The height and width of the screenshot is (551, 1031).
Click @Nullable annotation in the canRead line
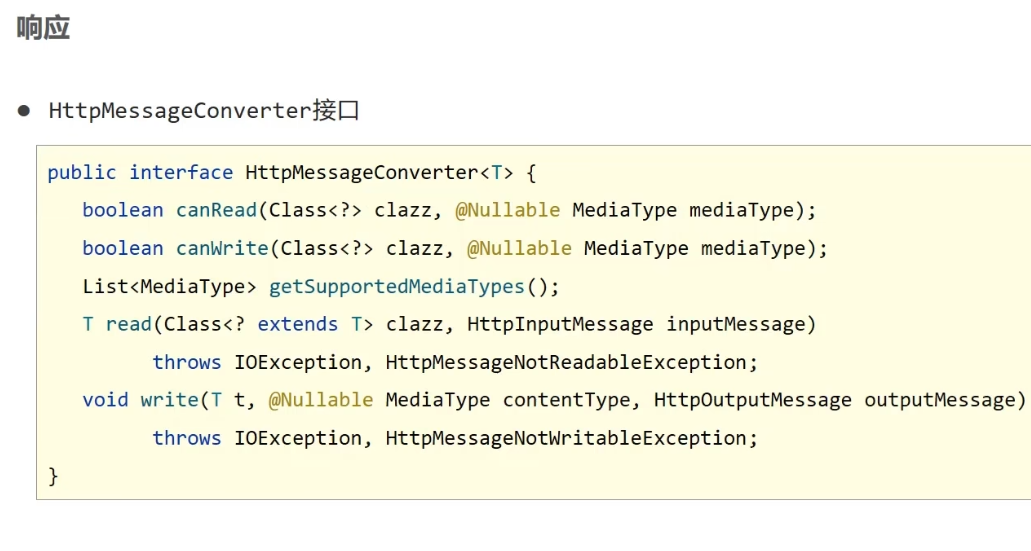click(508, 210)
